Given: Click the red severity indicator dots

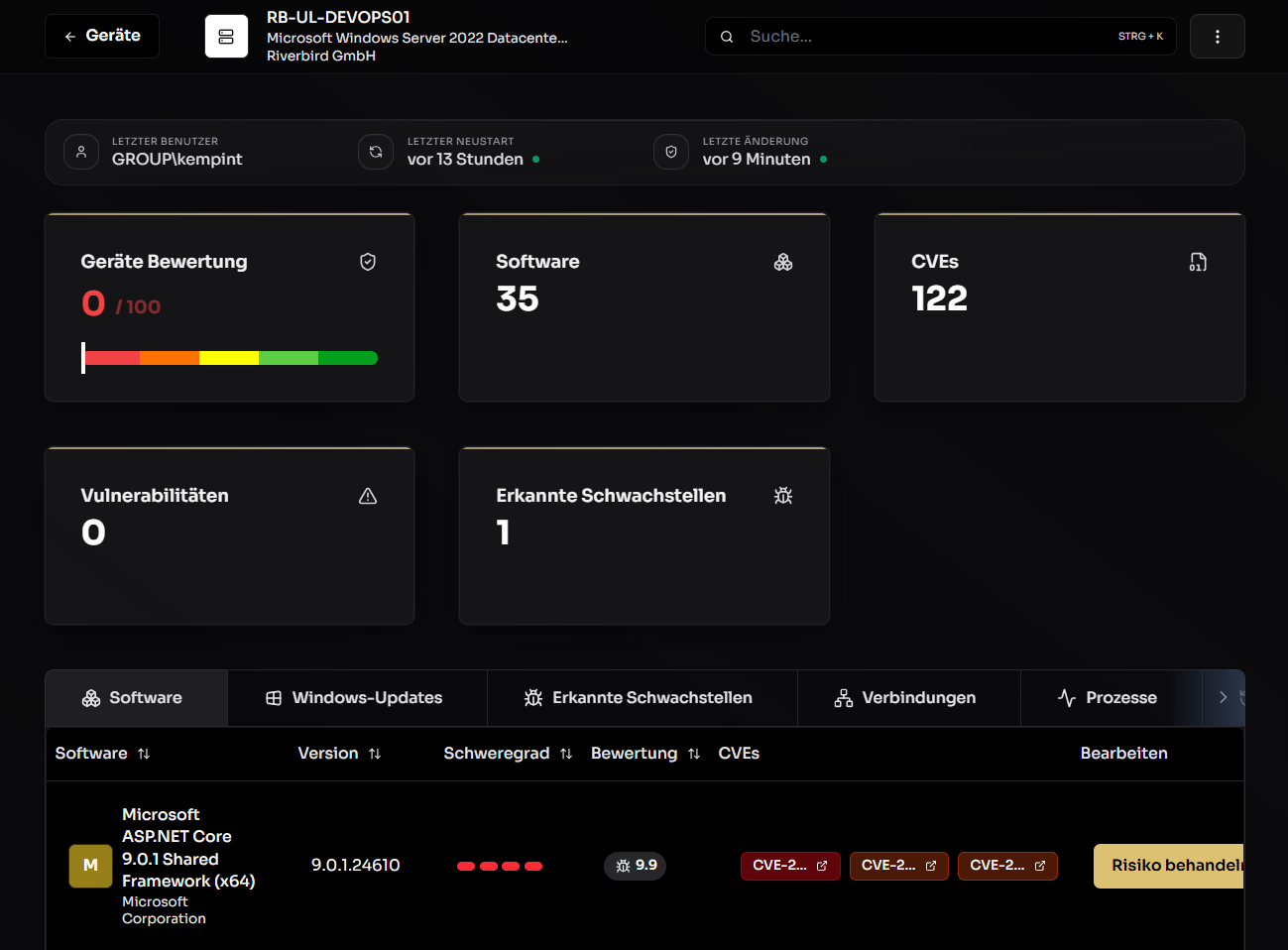Looking at the screenshot, I should 500,867.
